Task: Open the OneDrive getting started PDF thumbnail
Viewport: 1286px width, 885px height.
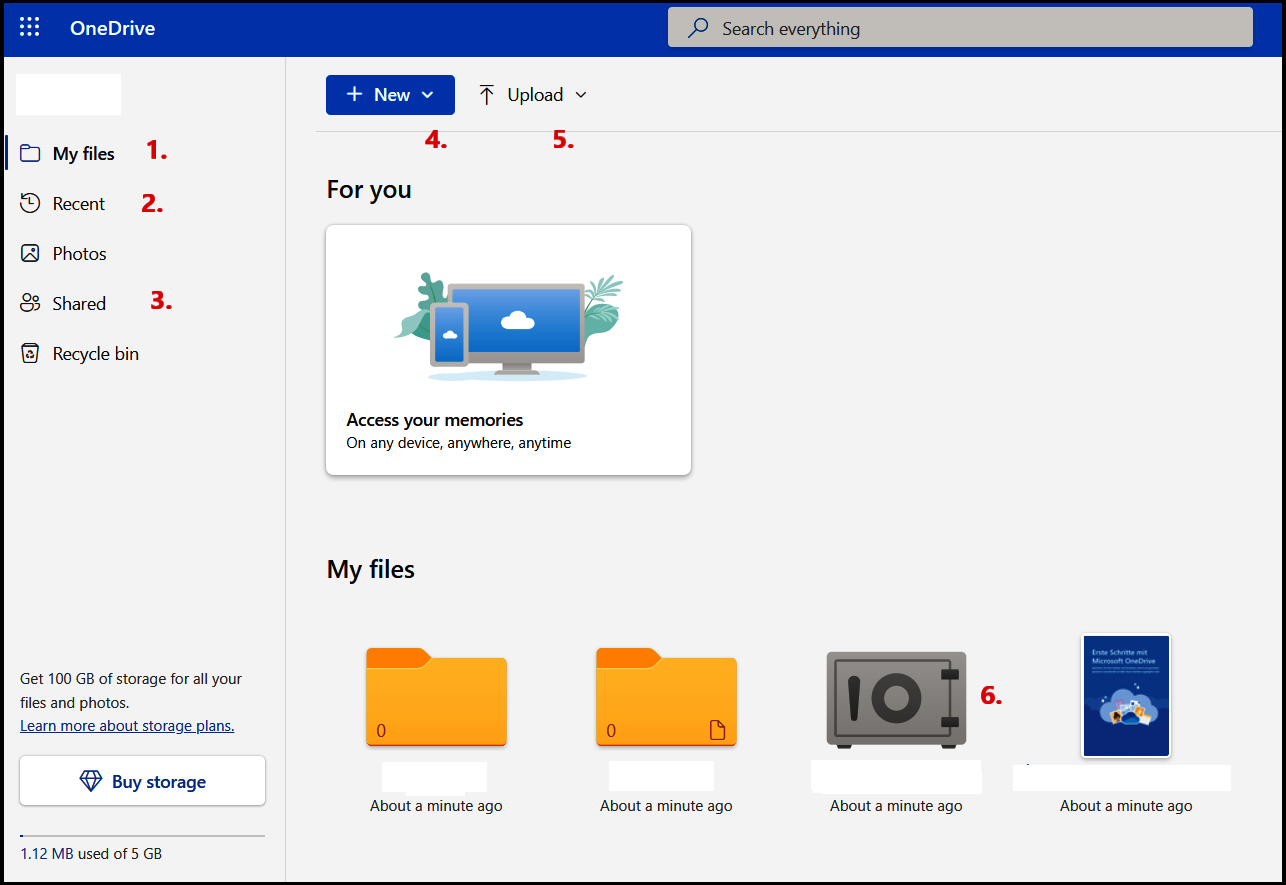Action: tap(1125, 695)
